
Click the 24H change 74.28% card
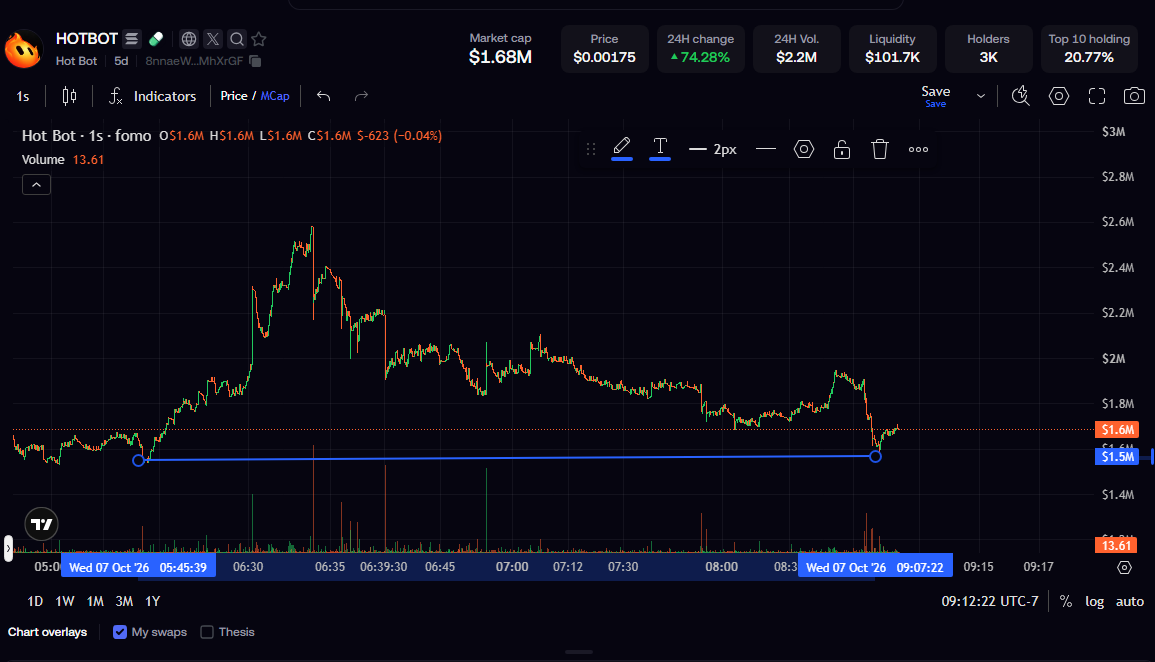point(701,49)
